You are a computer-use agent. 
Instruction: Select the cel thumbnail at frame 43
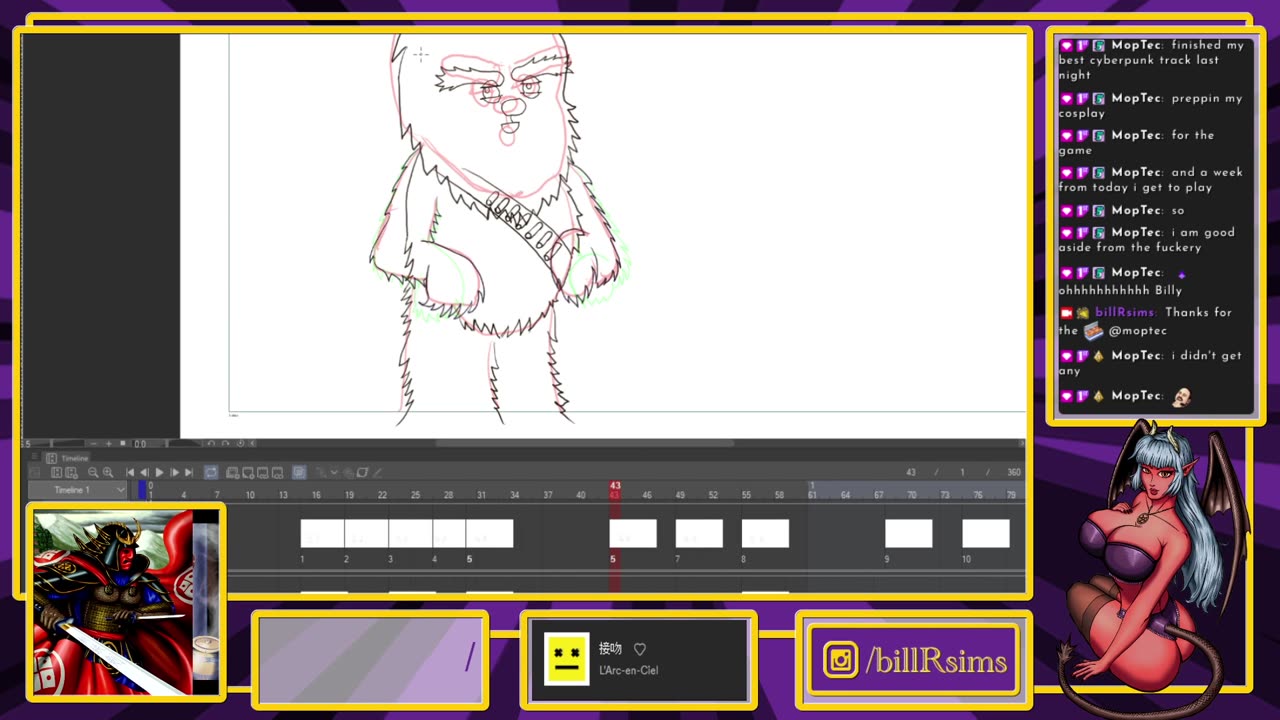coord(633,533)
